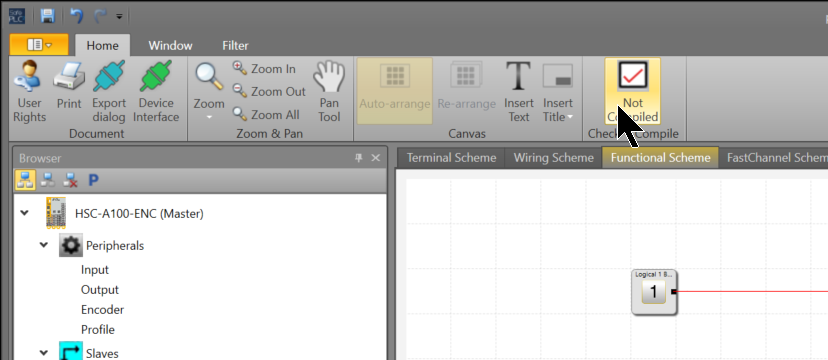Print the document
Image resolution: width=828 pixels, height=360 pixels.
69,86
